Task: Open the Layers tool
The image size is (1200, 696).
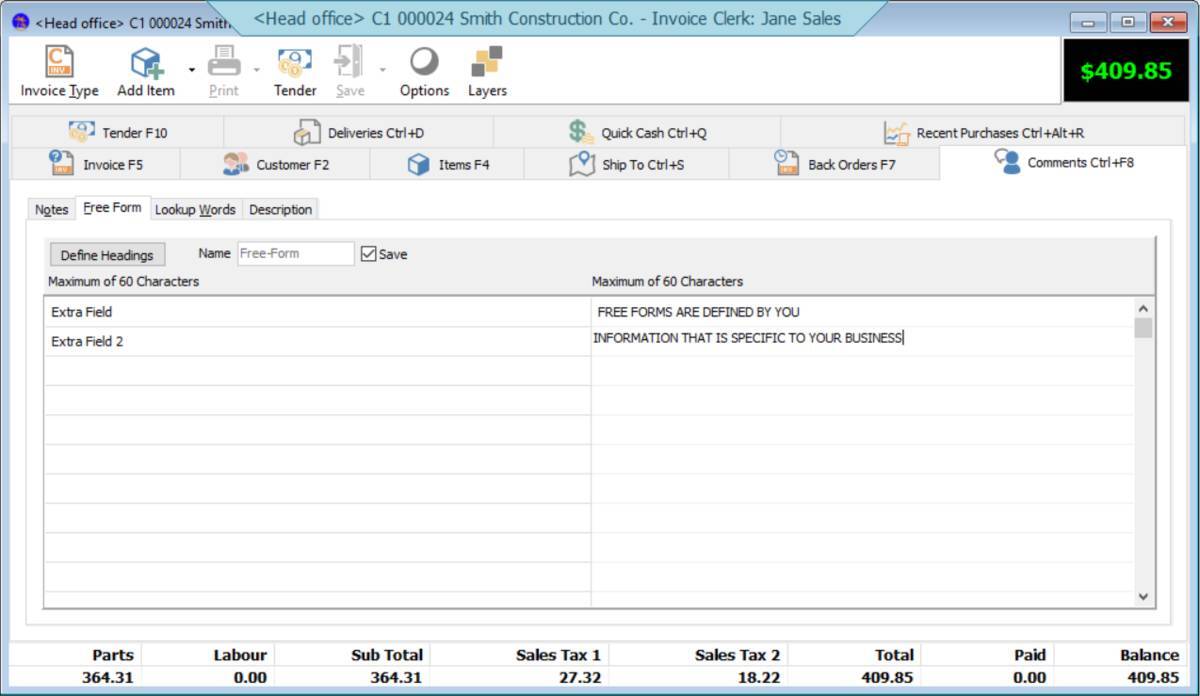Action: pyautogui.click(x=487, y=62)
